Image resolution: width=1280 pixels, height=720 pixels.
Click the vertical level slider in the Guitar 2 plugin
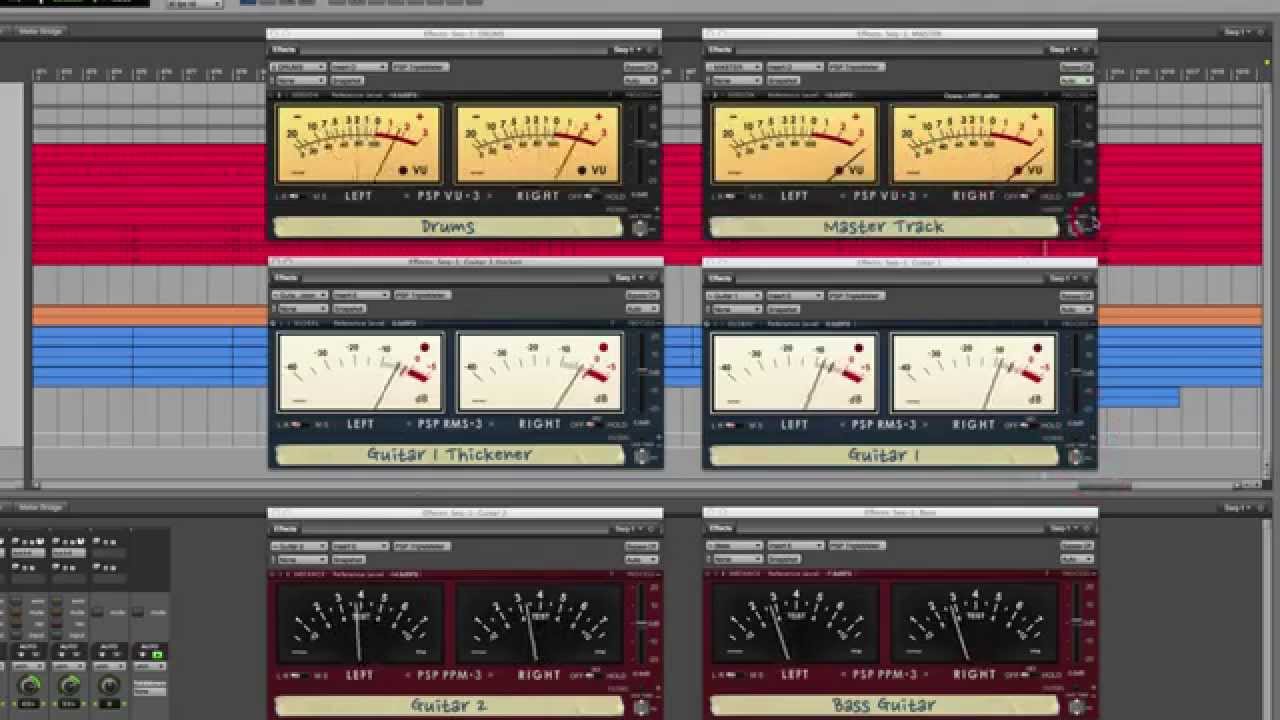coord(640,624)
